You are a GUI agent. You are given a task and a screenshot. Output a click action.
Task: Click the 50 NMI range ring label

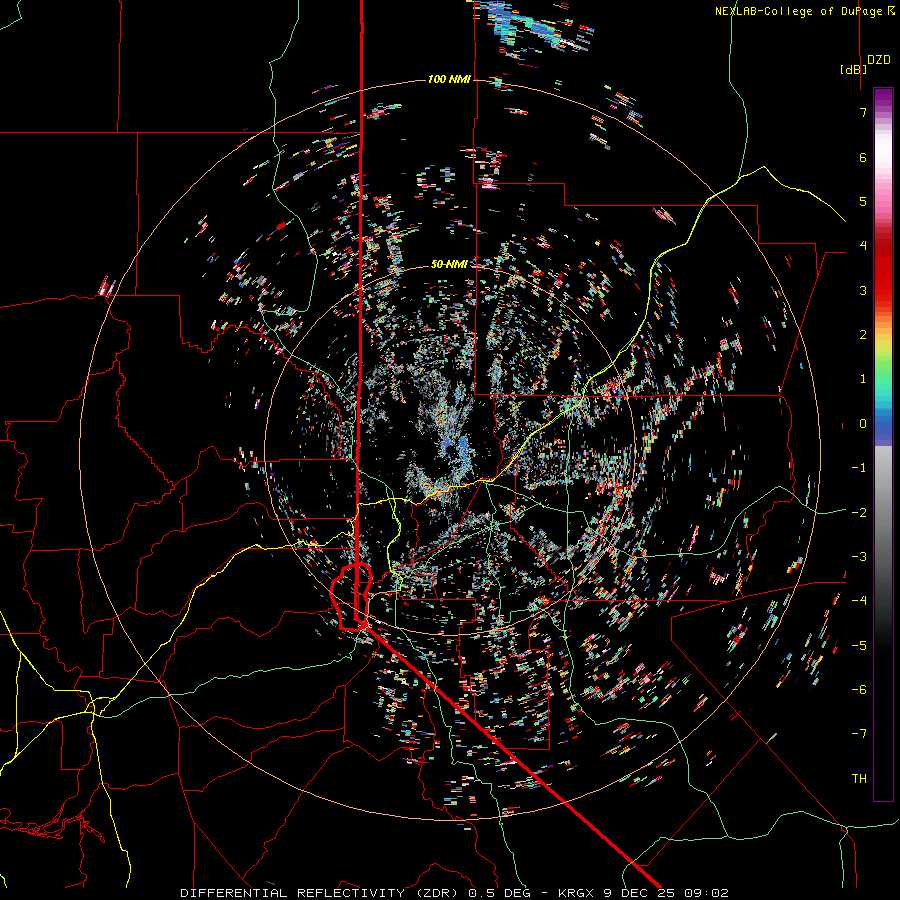[x=449, y=264]
